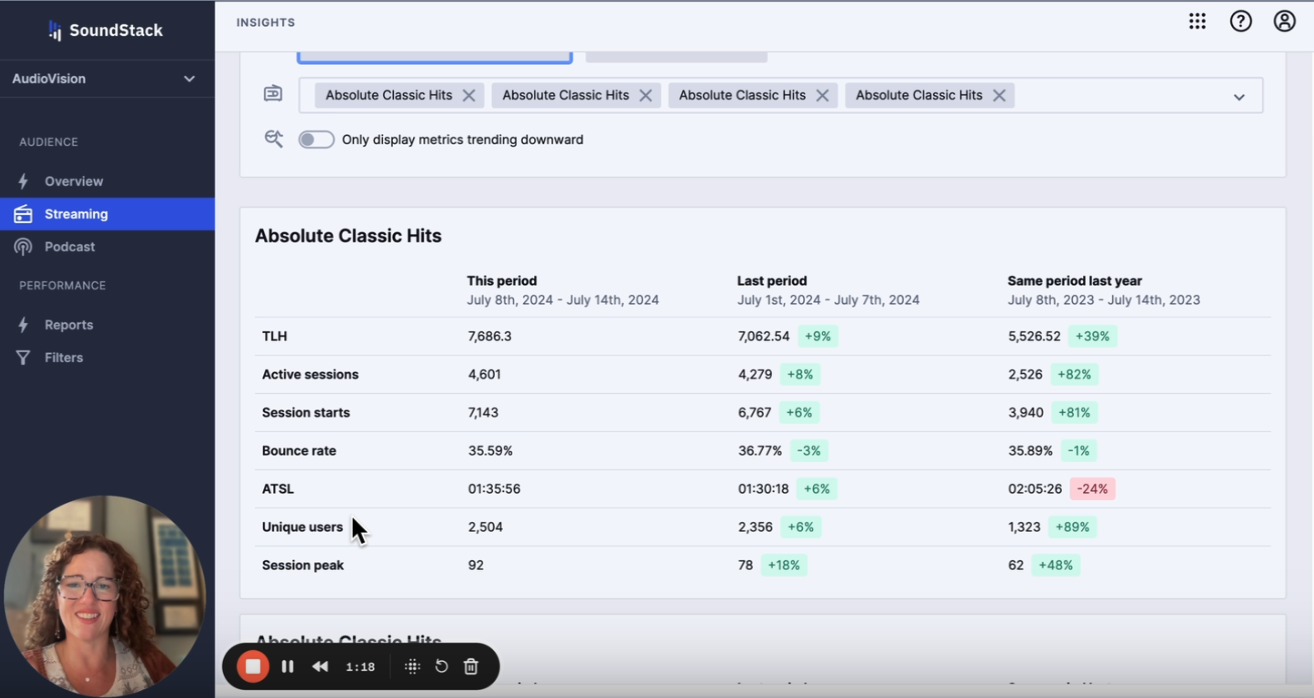This screenshot has width=1314, height=698.
Task: Click the station selector icon beside the tags
Action: (273, 94)
